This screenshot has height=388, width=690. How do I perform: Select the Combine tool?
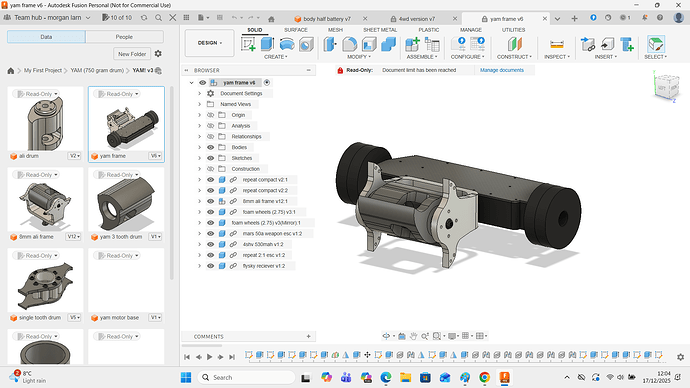tap(388, 44)
